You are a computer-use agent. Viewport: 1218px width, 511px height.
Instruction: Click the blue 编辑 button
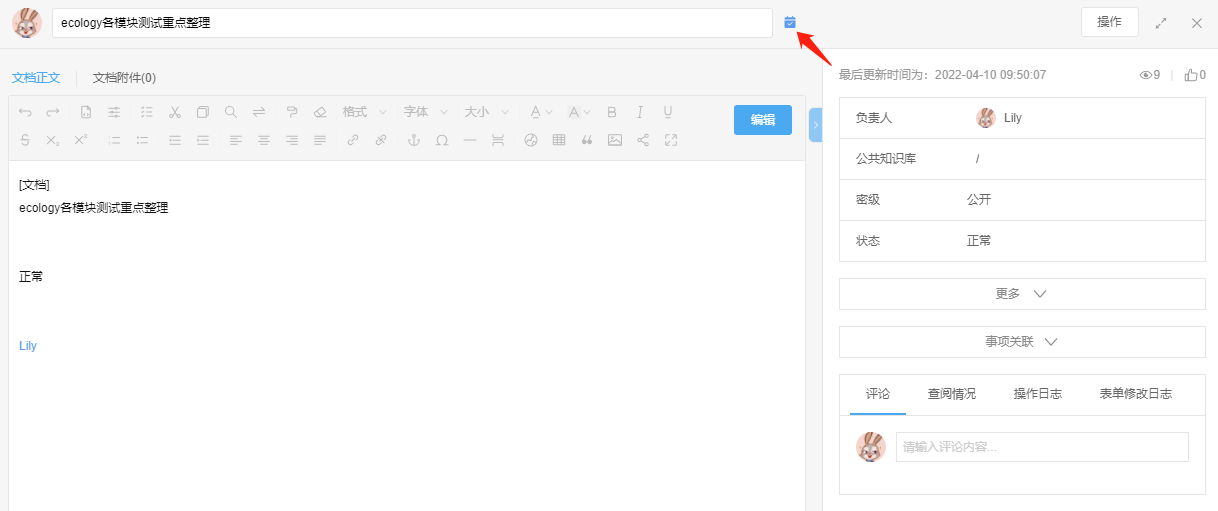(x=762, y=120)
